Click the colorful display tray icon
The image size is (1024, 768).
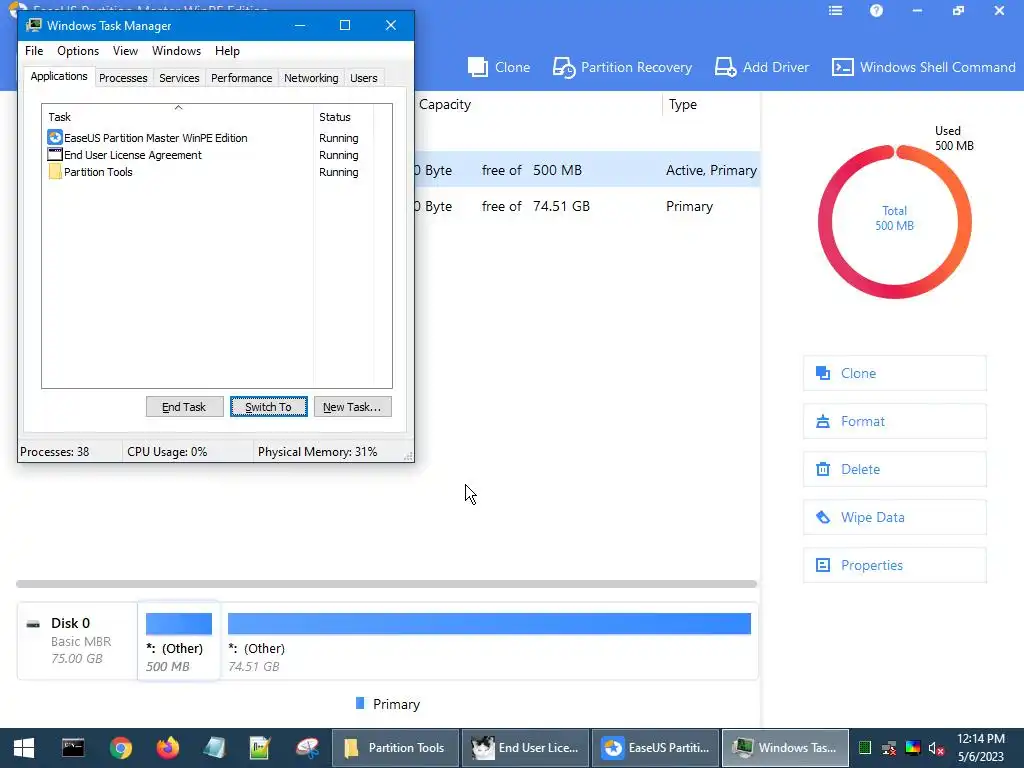click(913, 748)
